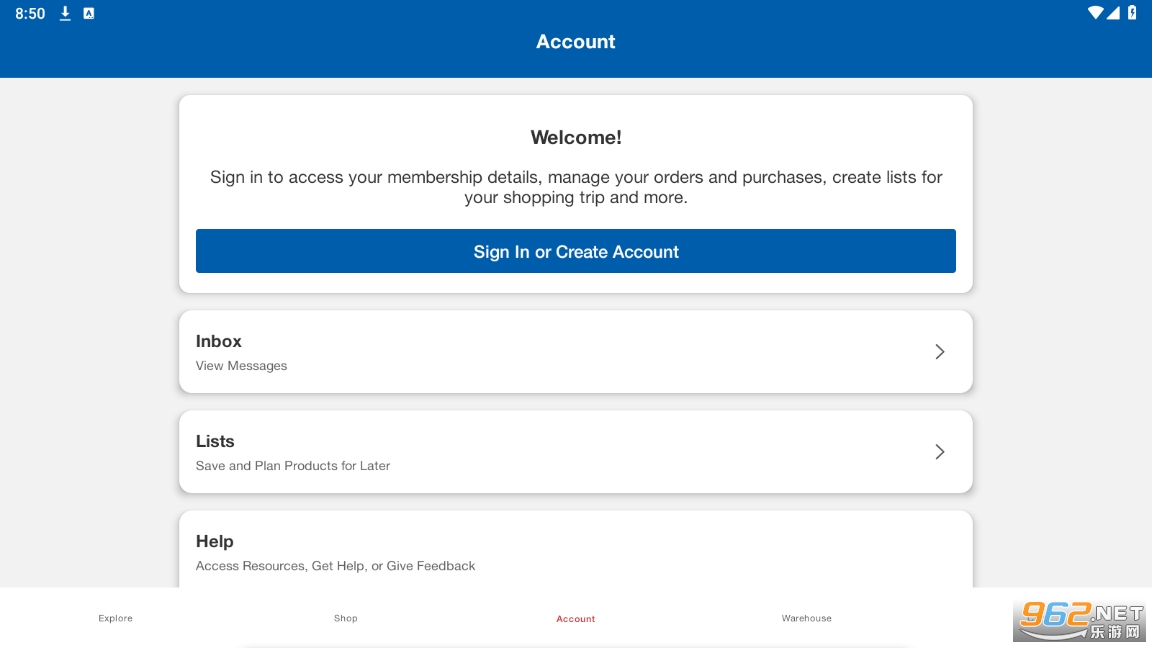Click the Welcome! heading
The image size is (1152, 648).
point(576,138)
